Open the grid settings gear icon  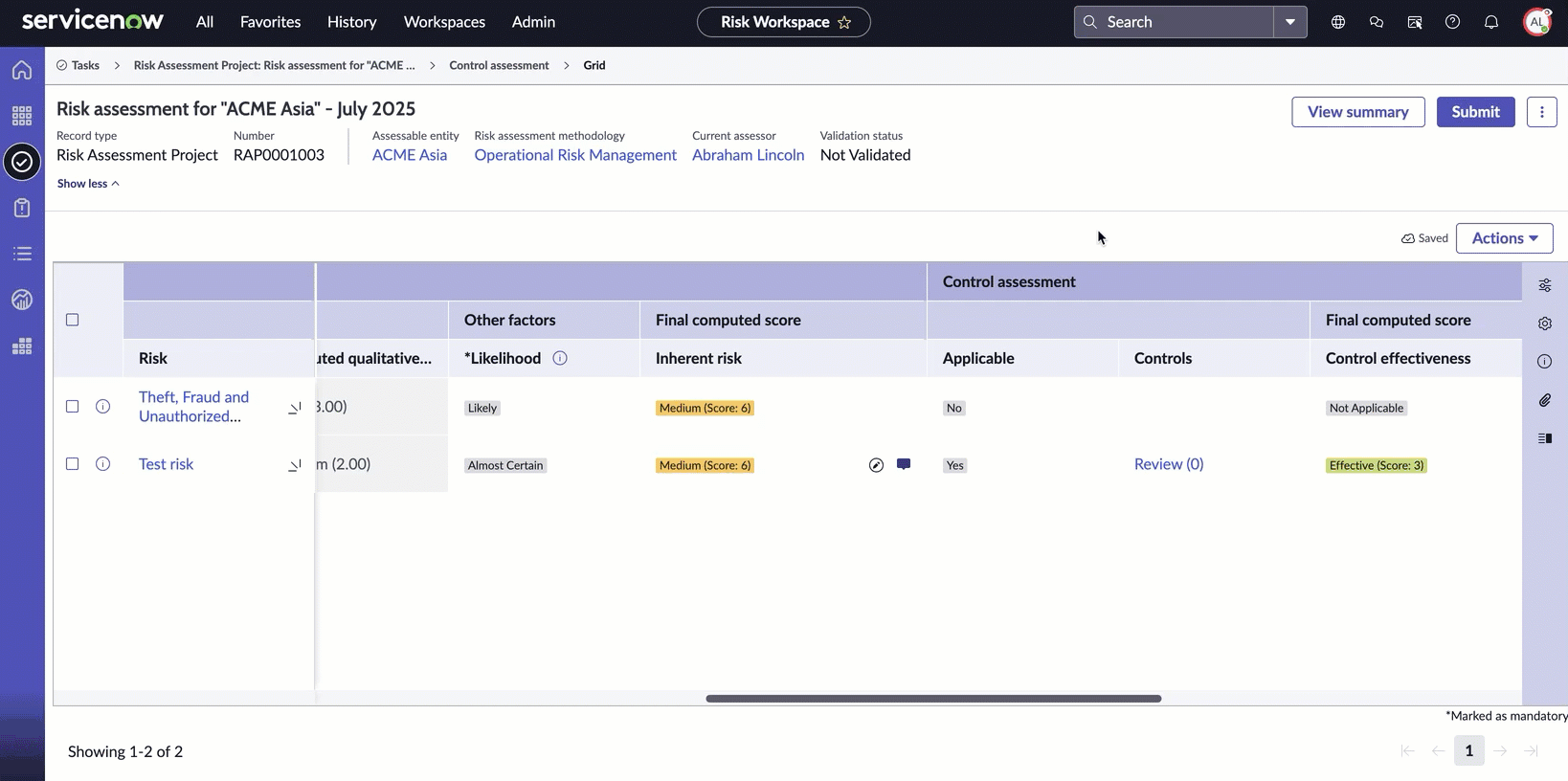1545,324
